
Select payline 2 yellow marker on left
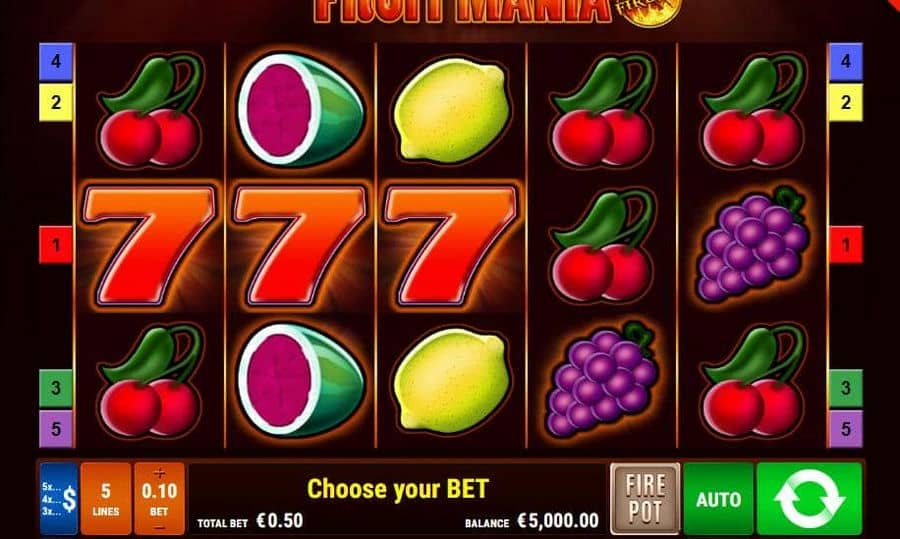[56, 102]
